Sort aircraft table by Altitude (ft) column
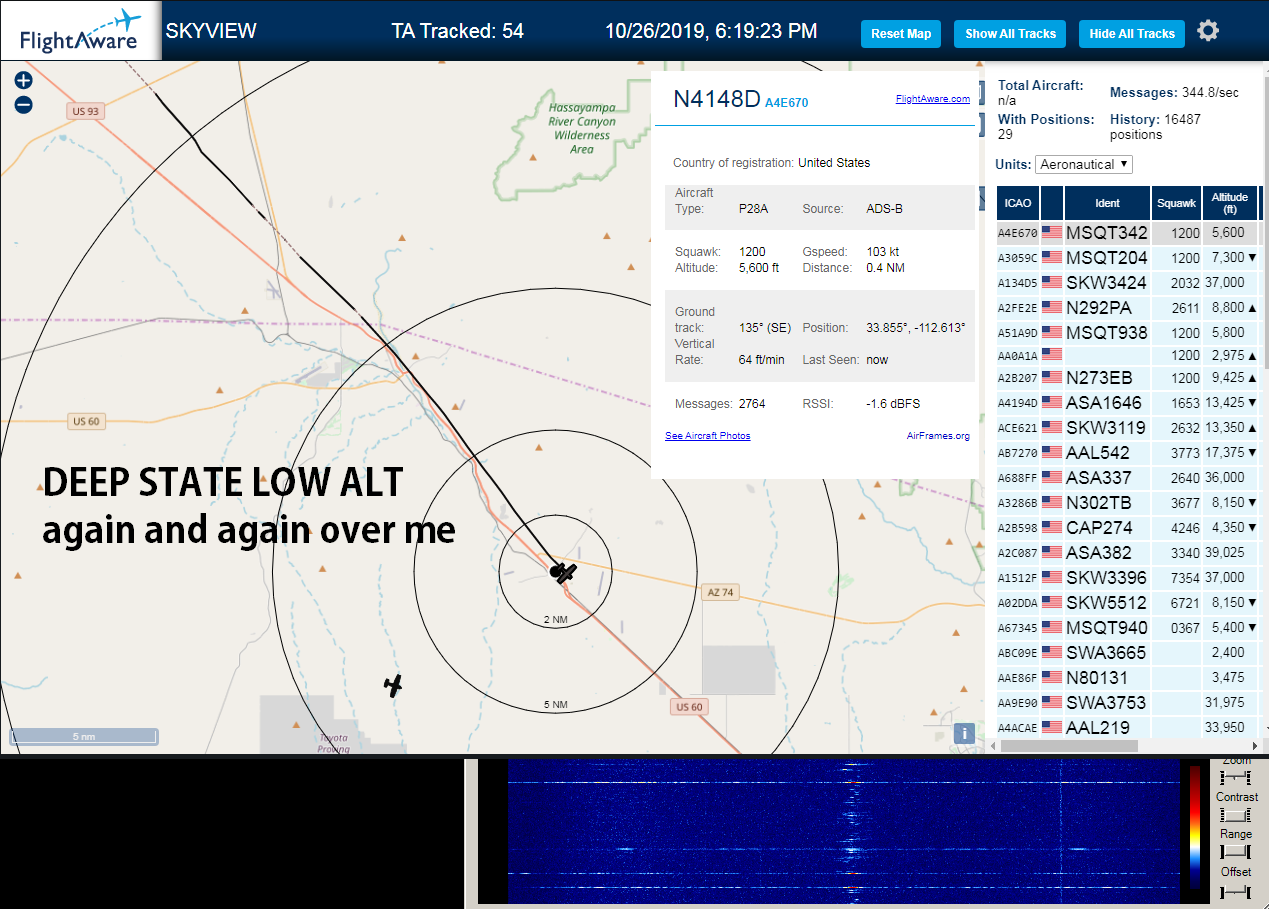Screen dimensions: 1269x909 [x=1229, y=203]
